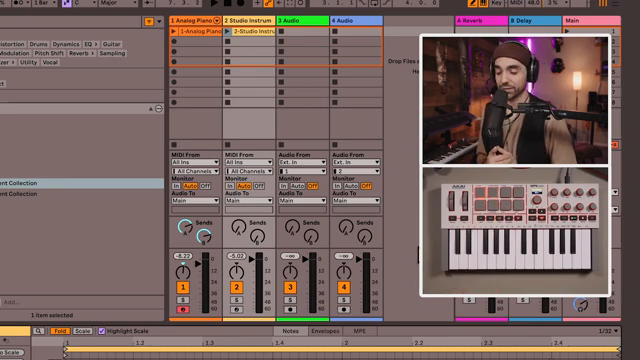Select the Vocal browser tag
This screenshot has height=360, width=640.
pyautogui.click(x=50, y=62)
